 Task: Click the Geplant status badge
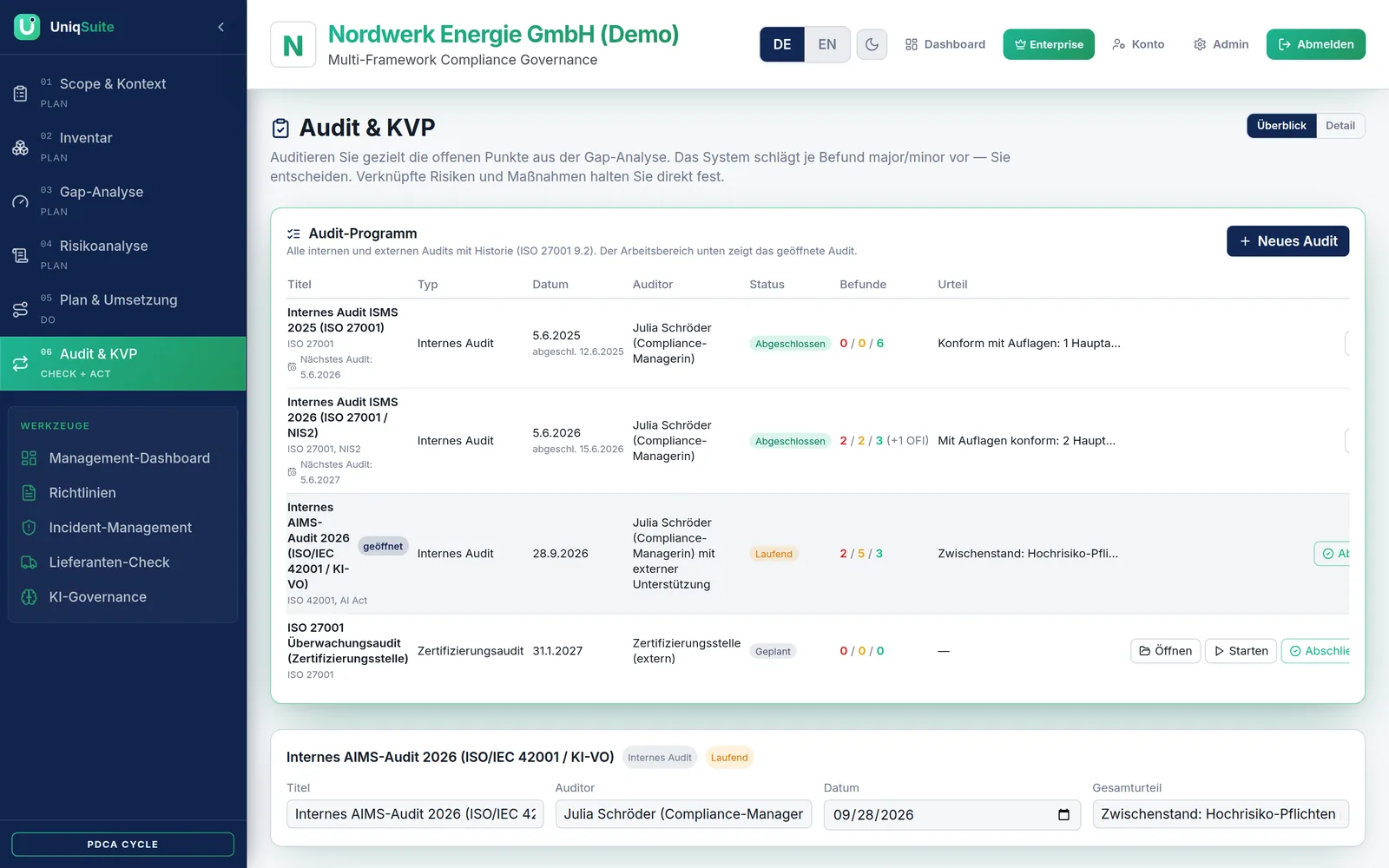click(x=773, y=652)
